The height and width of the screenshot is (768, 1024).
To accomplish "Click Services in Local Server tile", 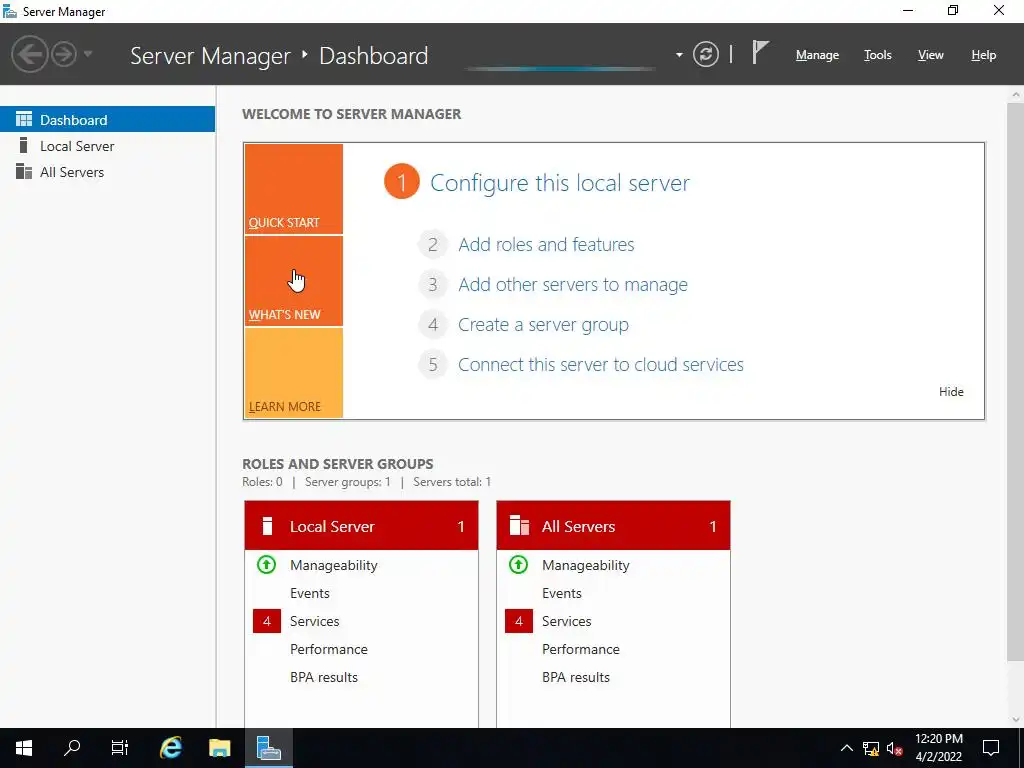I will tap(314, 621).
